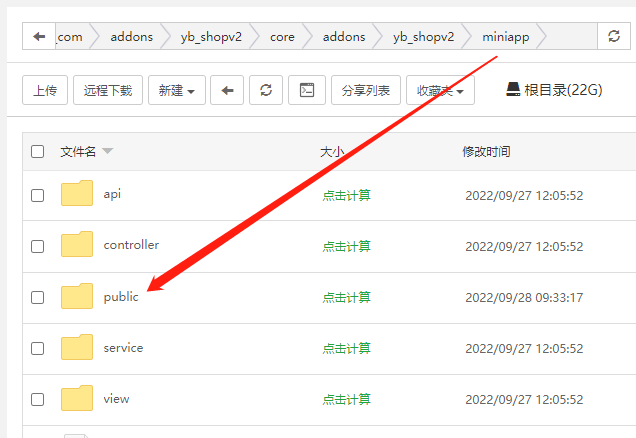
Task: Navigate to second addons breadcrumb after core
Action: (x=344, y=37)
